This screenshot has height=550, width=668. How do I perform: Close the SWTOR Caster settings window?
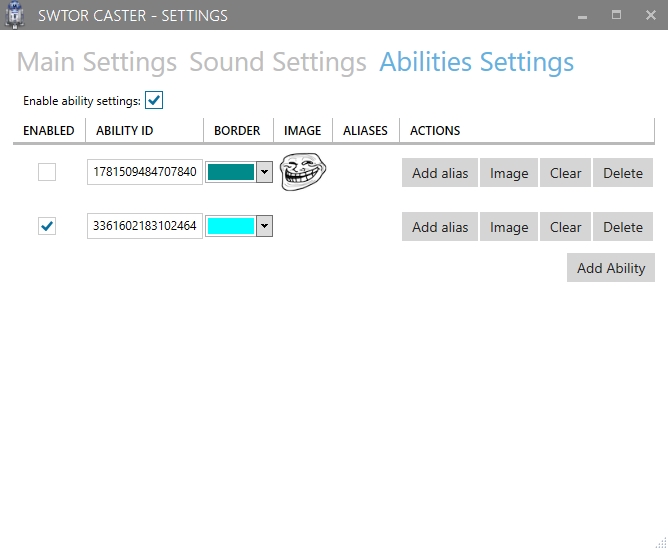click(x=651, y=15)
